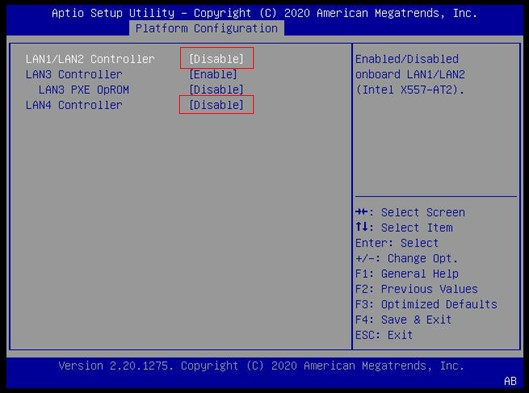The height and width of the screenshot is (393, 529).
Task: Click the 'ESC: Exit' hint
Action: pyautogui.click(x=384, y=335)
